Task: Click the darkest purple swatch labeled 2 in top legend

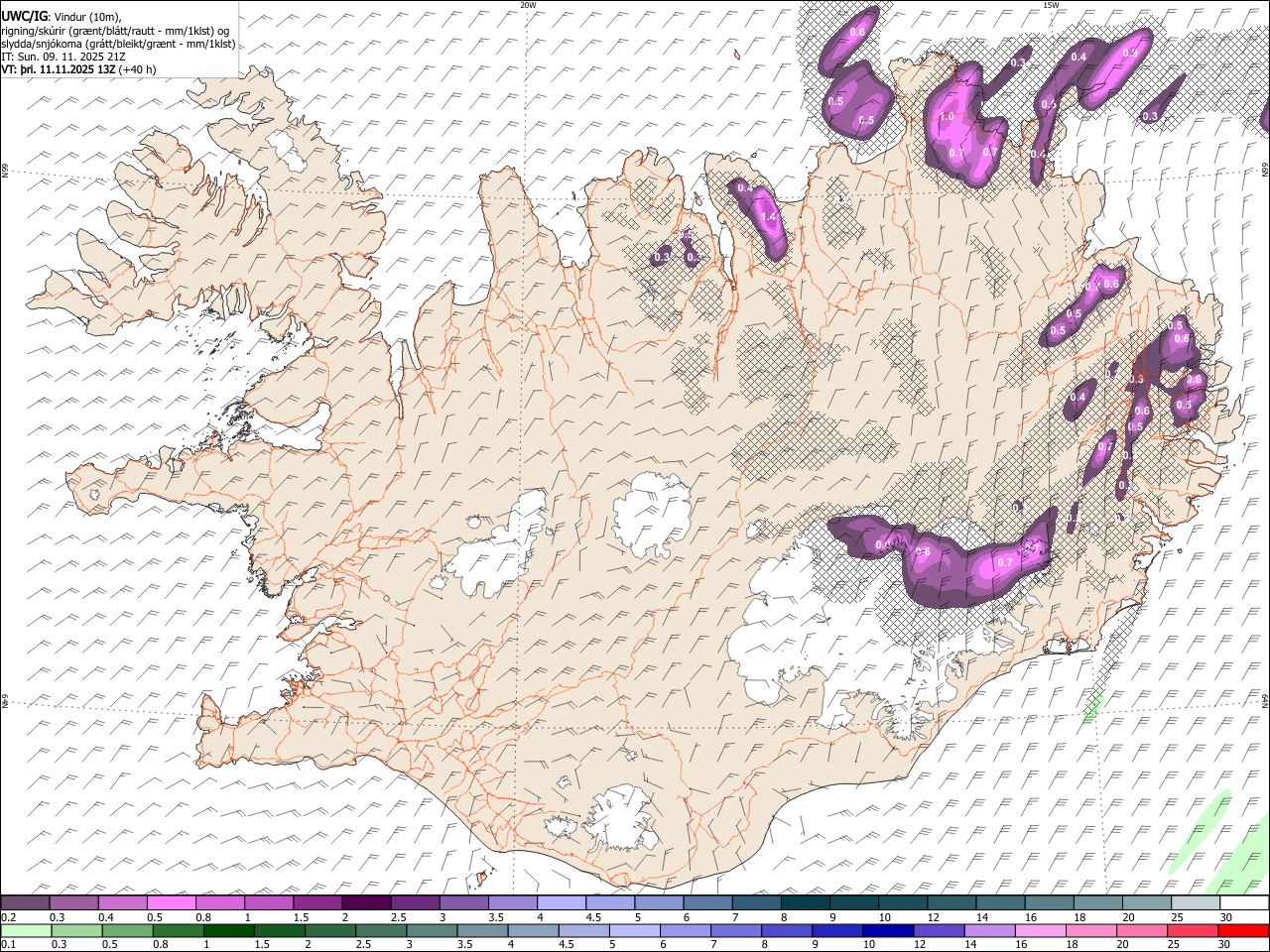Action: [366, 903]
